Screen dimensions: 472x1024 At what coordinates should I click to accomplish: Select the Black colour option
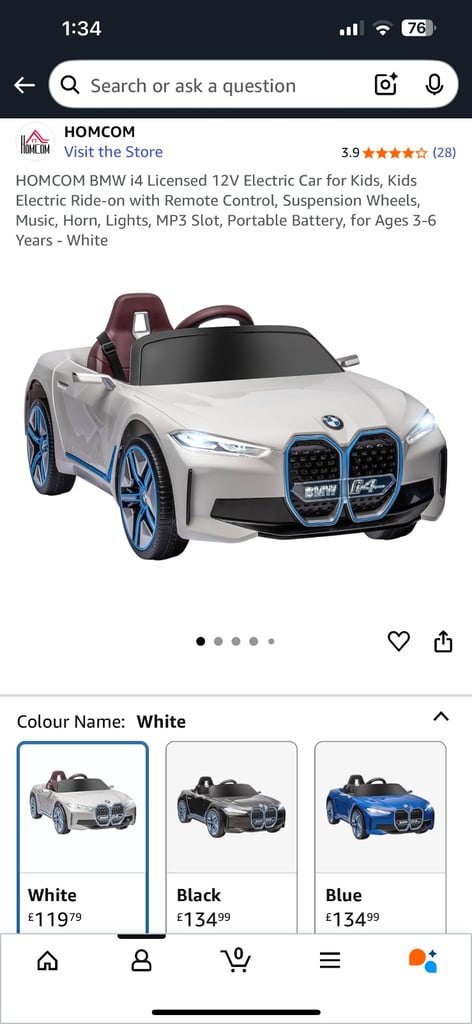click(x=232, y=839)
